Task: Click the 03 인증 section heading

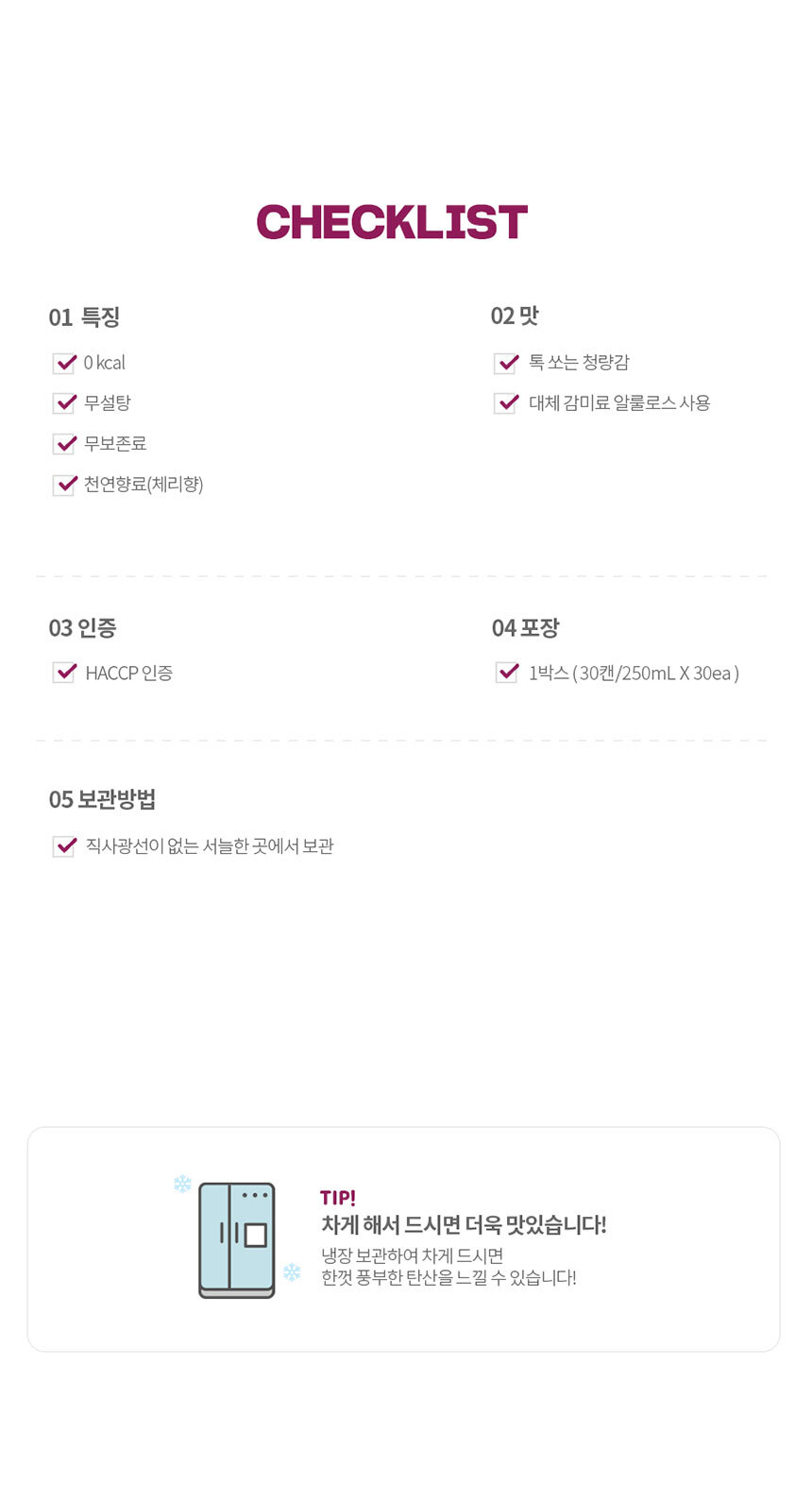Action: (83, 628)
